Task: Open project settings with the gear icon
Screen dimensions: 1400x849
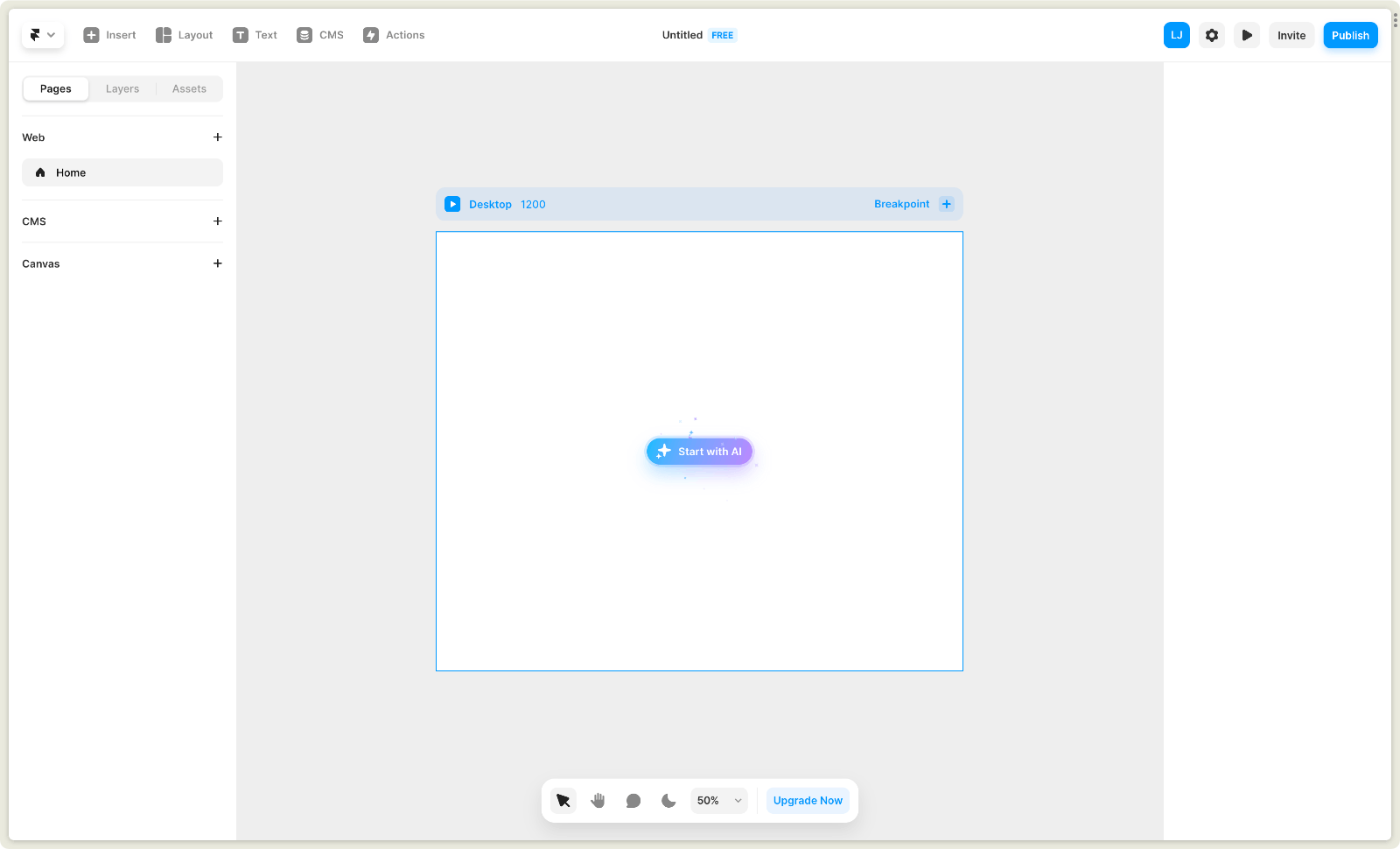Action: [1211, 35]
